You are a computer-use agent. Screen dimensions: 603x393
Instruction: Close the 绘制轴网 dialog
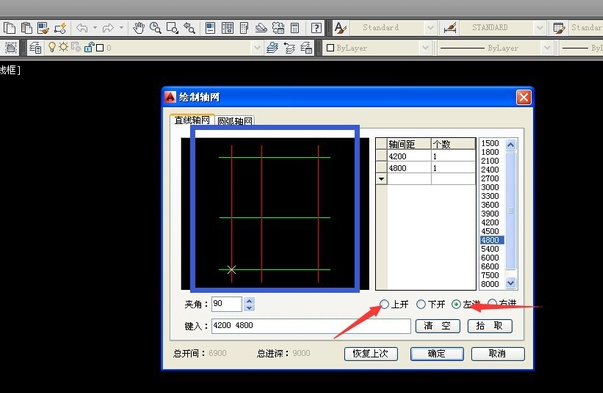click(x=523, y=97)
